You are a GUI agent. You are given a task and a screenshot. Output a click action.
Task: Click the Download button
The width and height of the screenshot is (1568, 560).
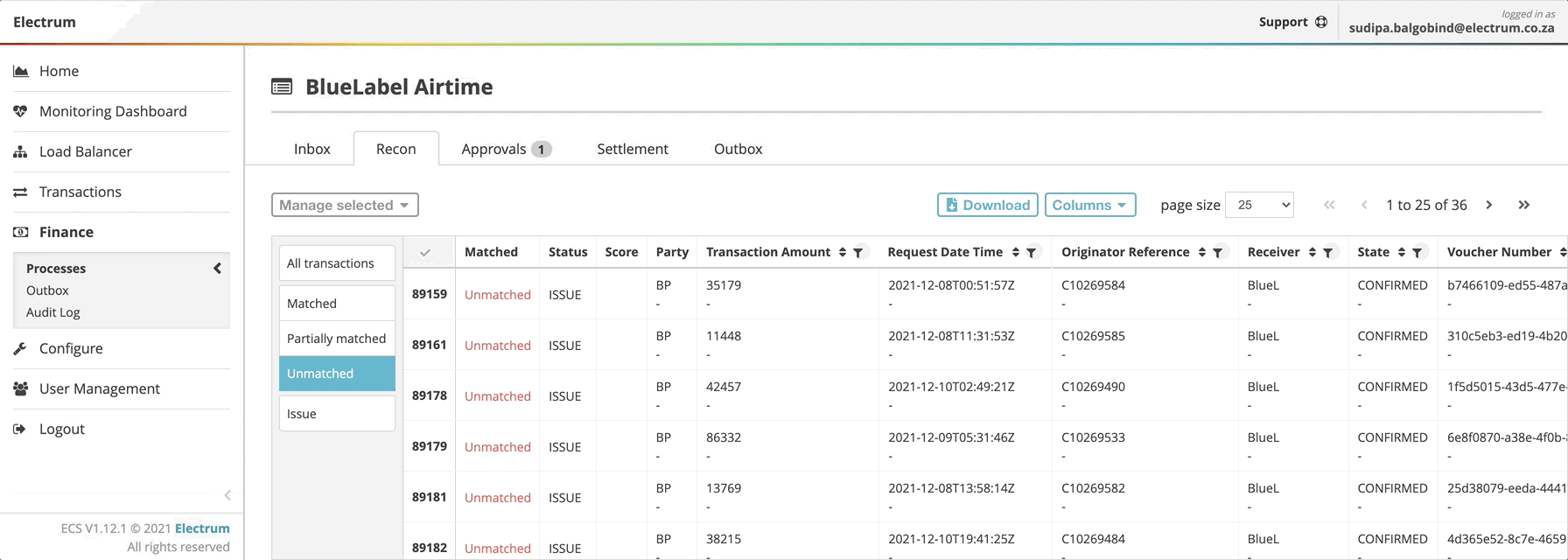click(987, 205)
